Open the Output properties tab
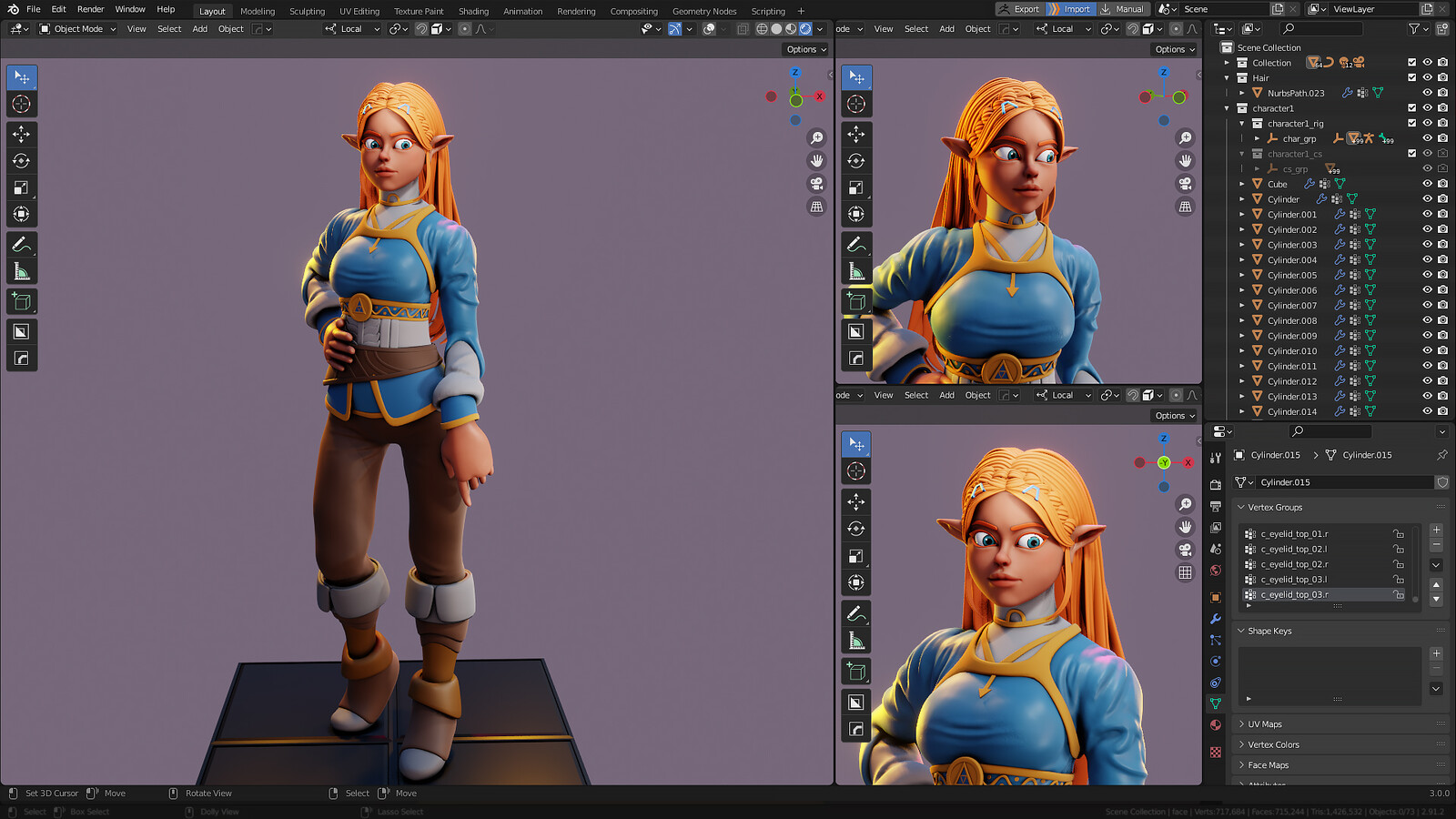 pyautogui.click(x=1216, y=506)
